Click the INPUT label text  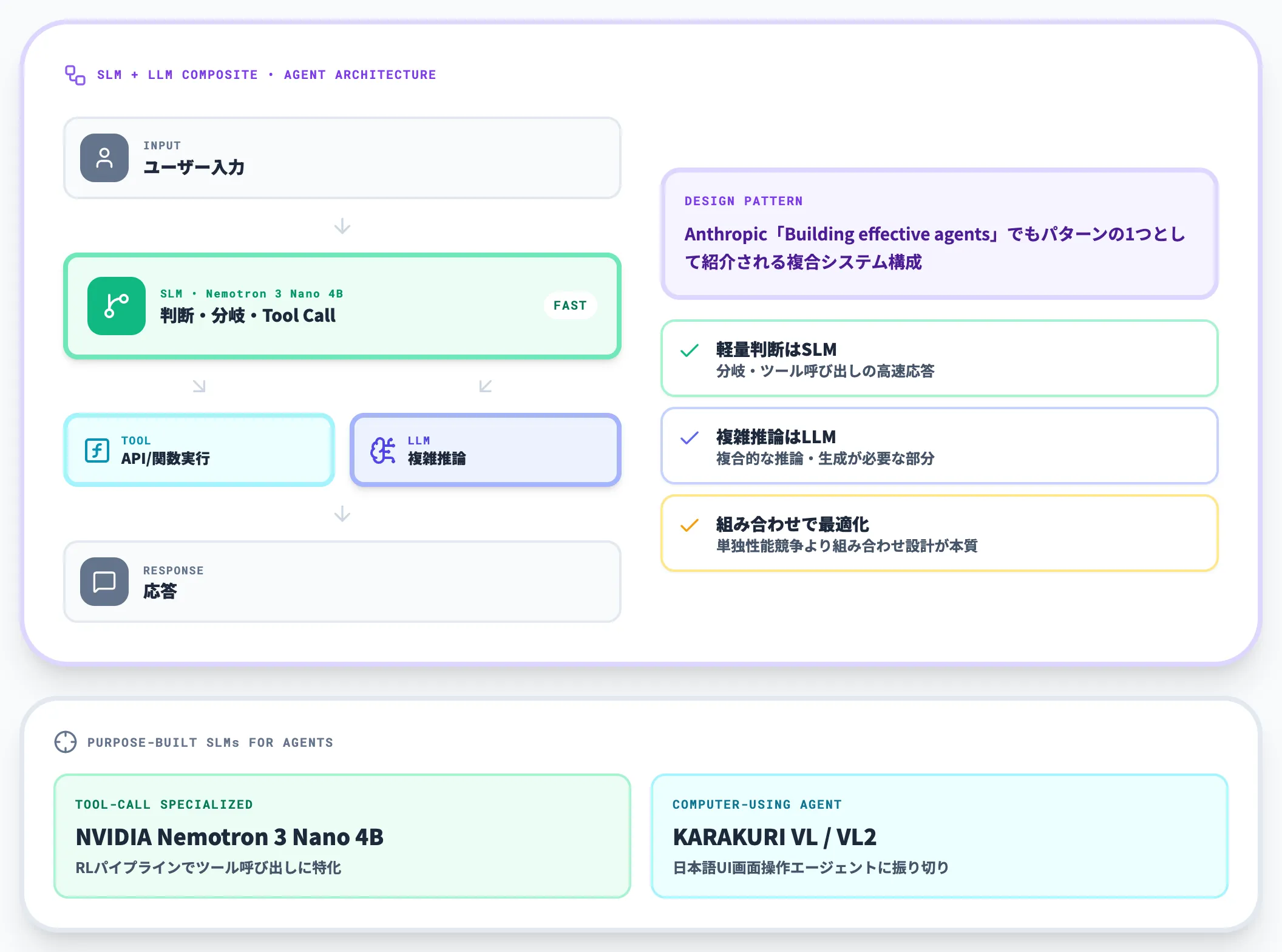click(x=162, y=146)
